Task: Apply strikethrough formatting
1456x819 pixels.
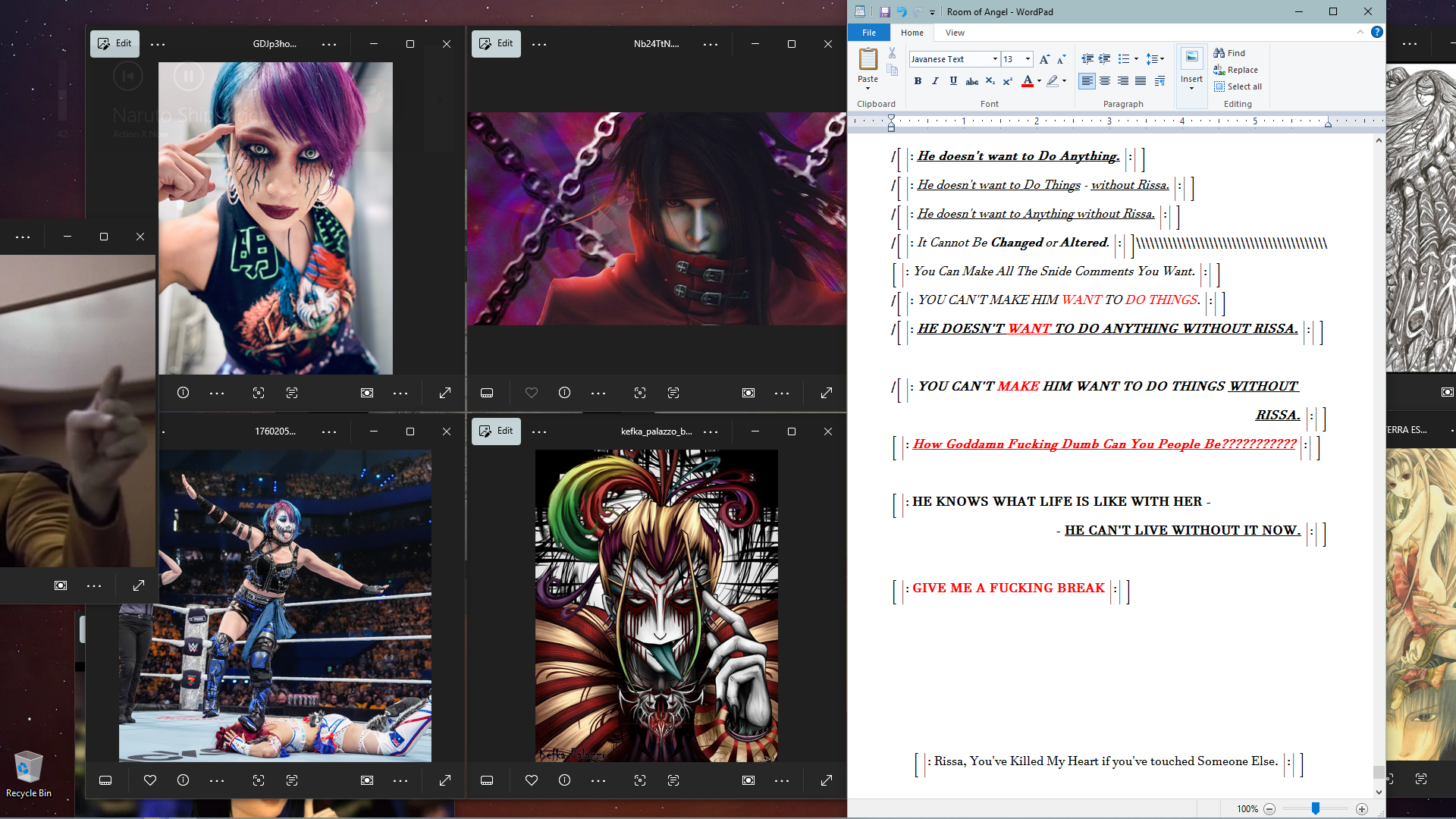Action: tap(971, 81)
